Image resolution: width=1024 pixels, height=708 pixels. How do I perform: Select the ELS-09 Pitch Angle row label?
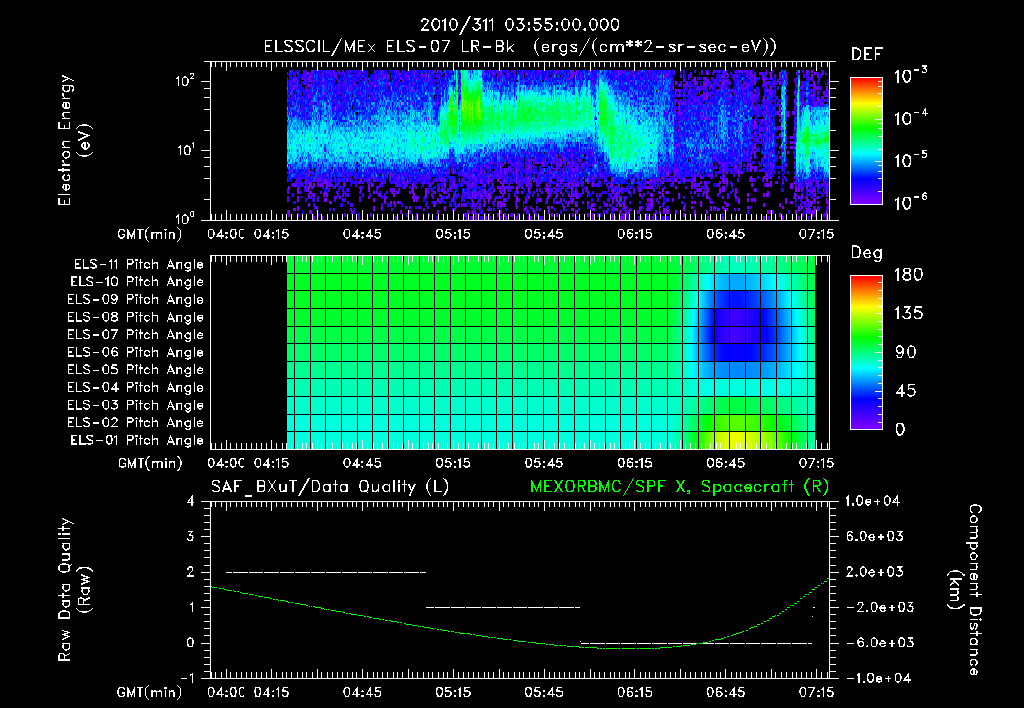[136, 300]
